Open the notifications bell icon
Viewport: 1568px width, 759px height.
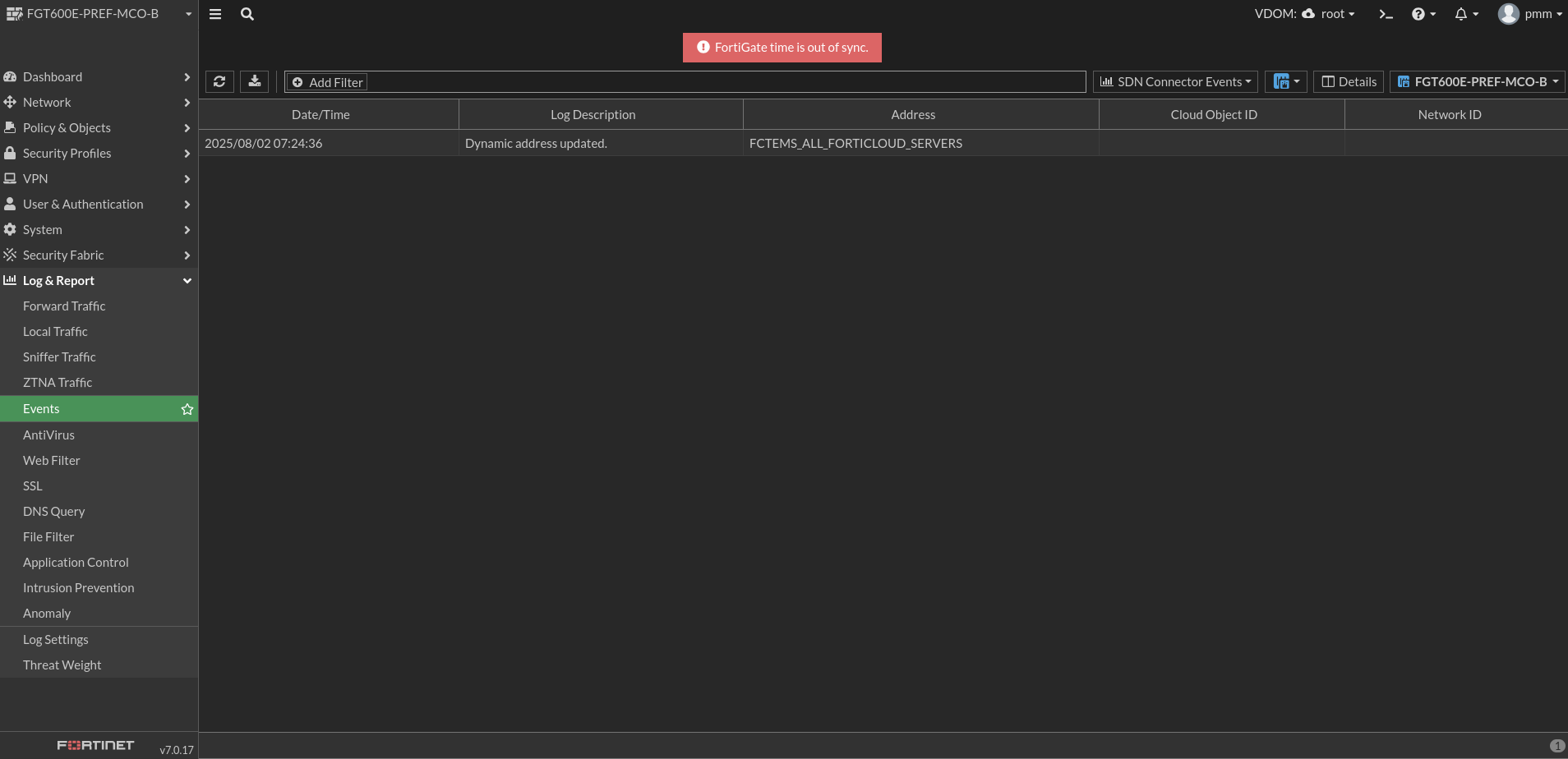click(1466, 14)
